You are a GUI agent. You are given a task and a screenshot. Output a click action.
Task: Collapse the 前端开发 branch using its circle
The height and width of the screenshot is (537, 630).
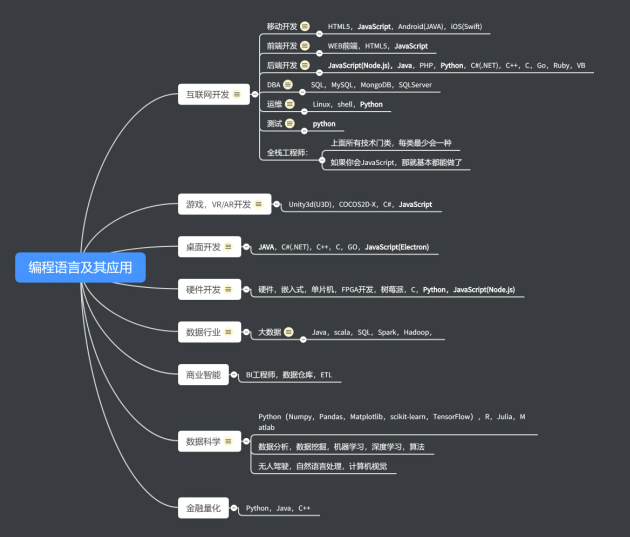pyautogui.click(x=319, y=53)
